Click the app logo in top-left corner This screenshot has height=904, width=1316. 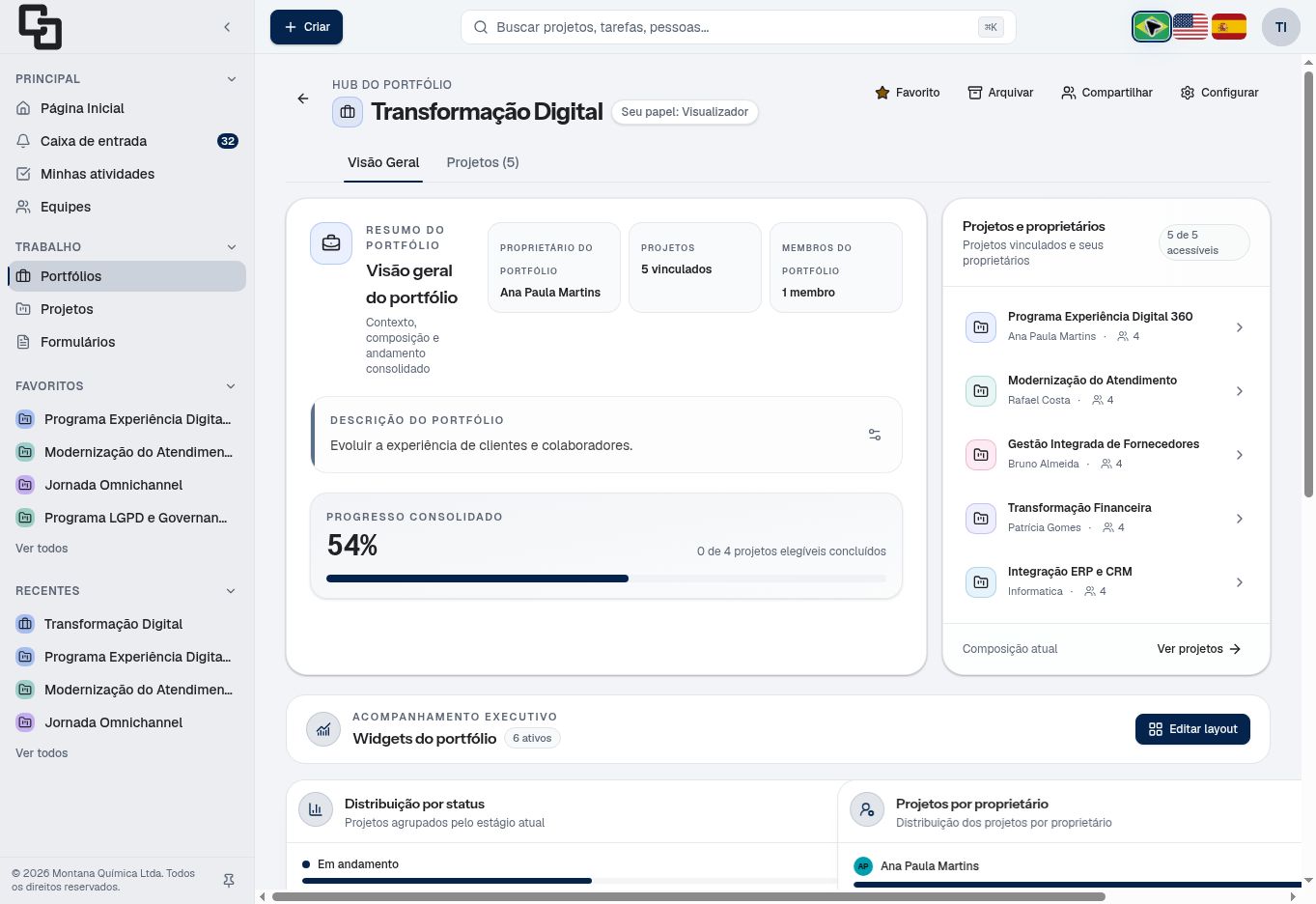pos(40,27)
